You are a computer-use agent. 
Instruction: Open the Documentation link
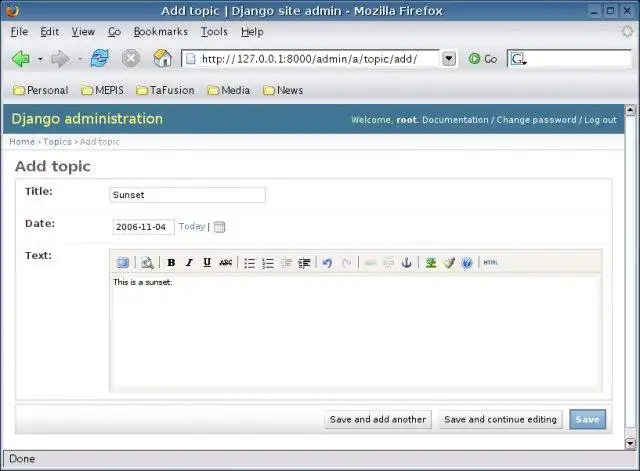455,120
